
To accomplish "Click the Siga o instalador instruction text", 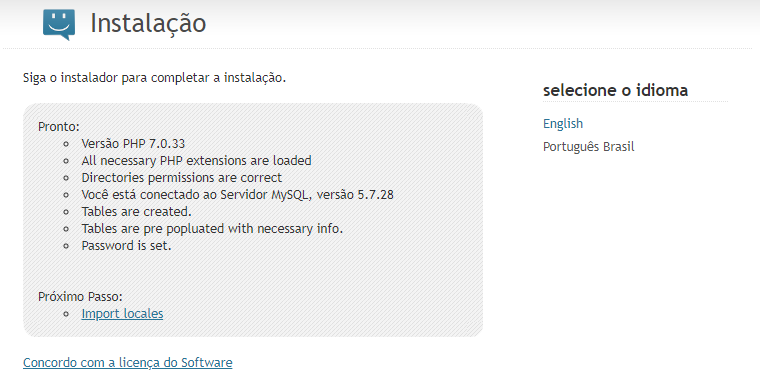I will [155, 78].
